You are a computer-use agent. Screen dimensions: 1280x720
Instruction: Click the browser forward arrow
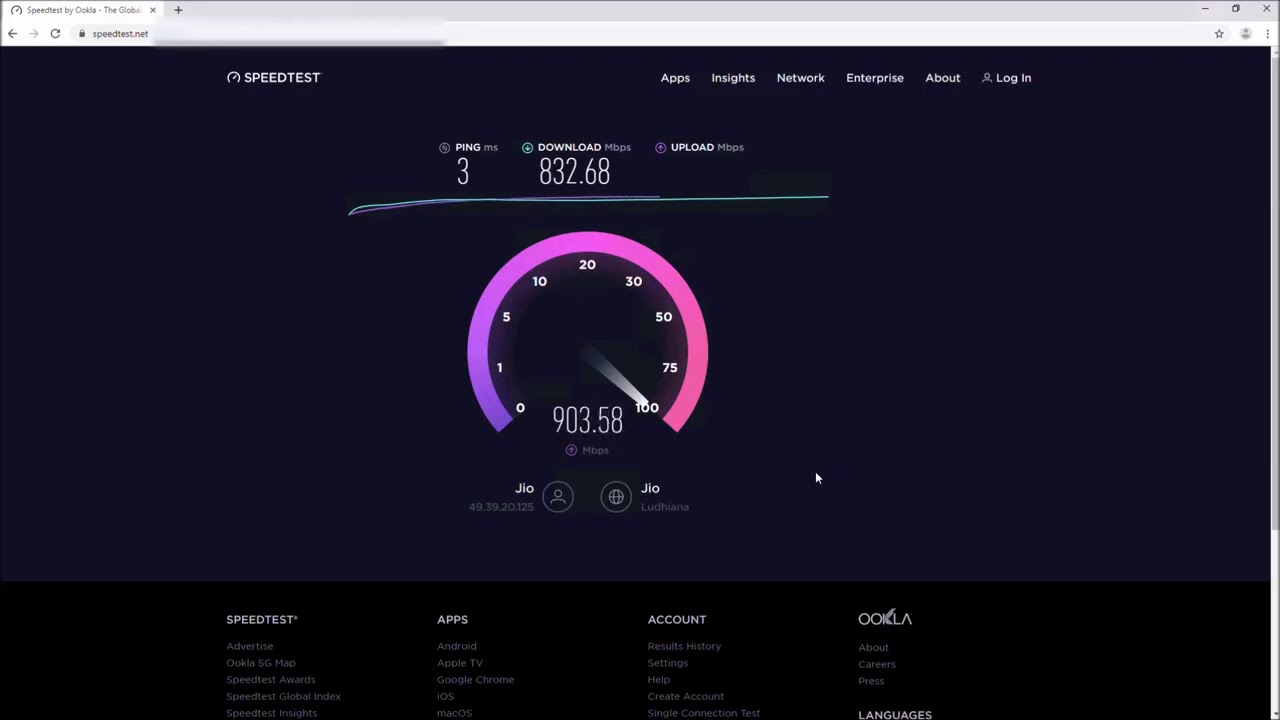click(33, 33)
